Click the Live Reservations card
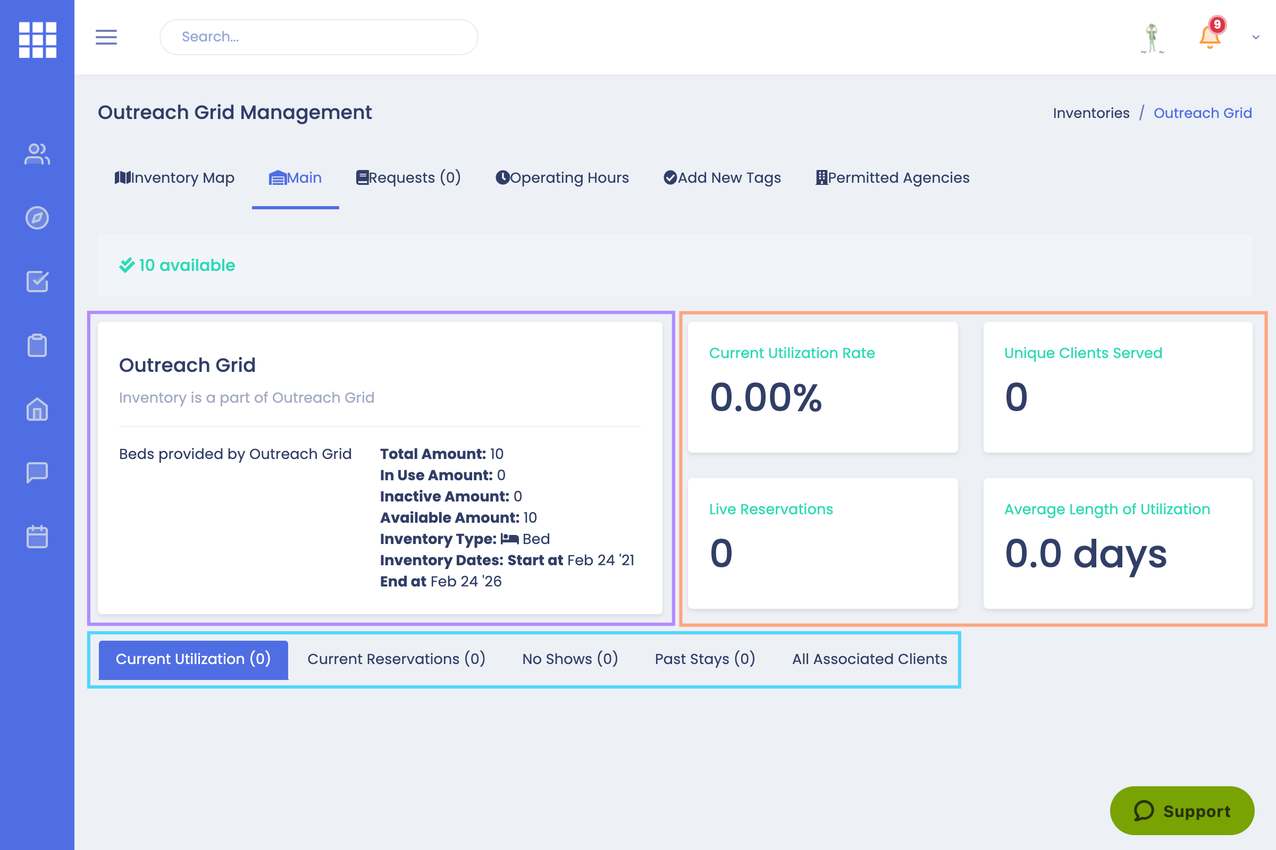The height and width of the screenshot is (850, 1276). (x=823, y=543)
